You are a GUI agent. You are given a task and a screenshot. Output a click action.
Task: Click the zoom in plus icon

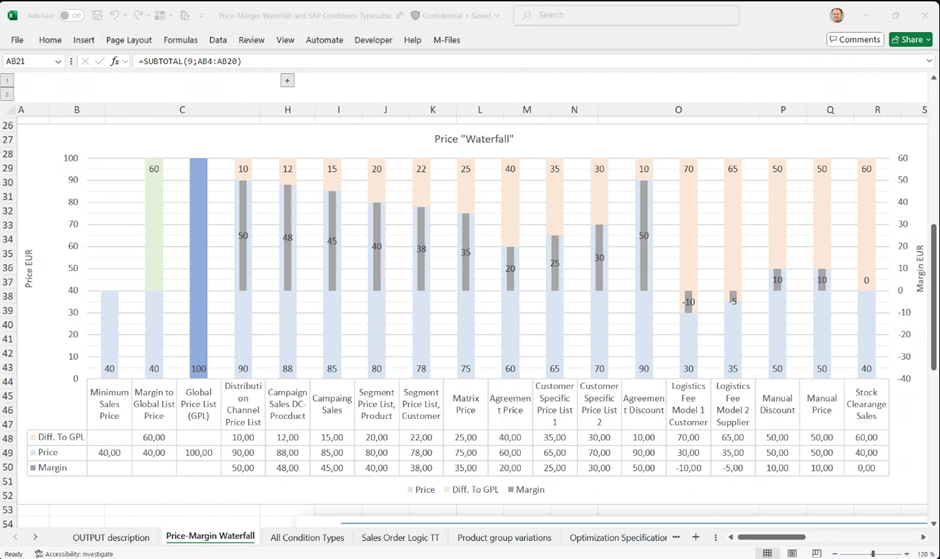pyautogui.click(x=906, y=553)
